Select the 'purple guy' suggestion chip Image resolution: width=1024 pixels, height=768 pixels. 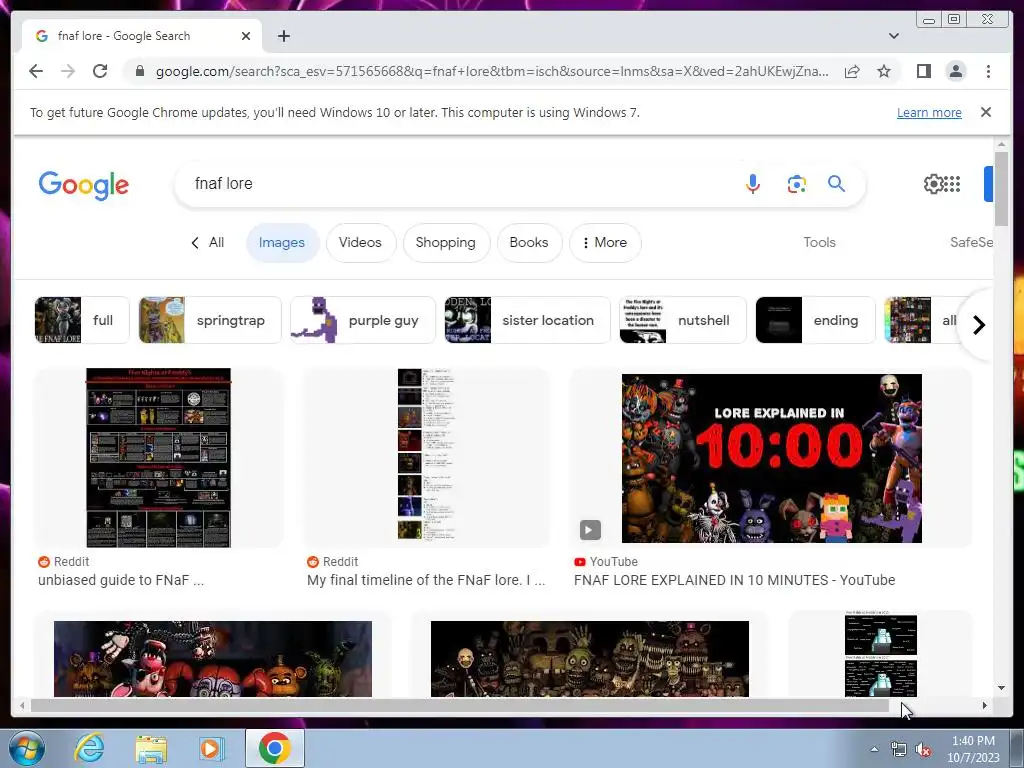[362, 320]
